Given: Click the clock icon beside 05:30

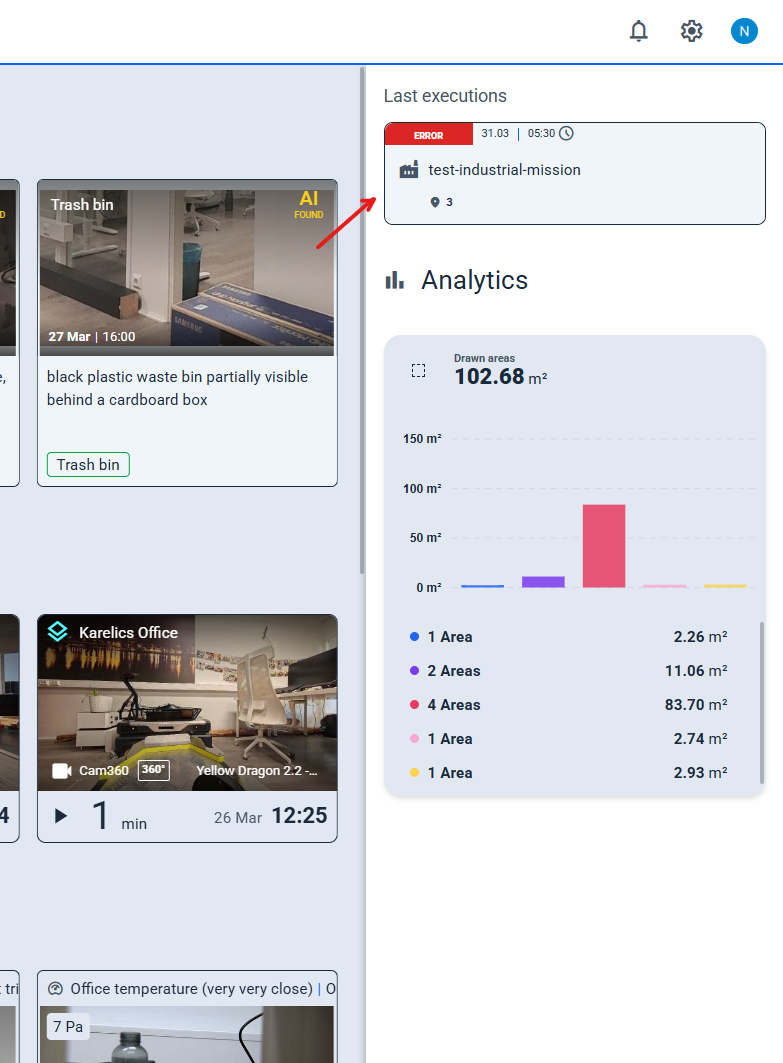Looking at the screenshot, I should click(x=566, y=134).
